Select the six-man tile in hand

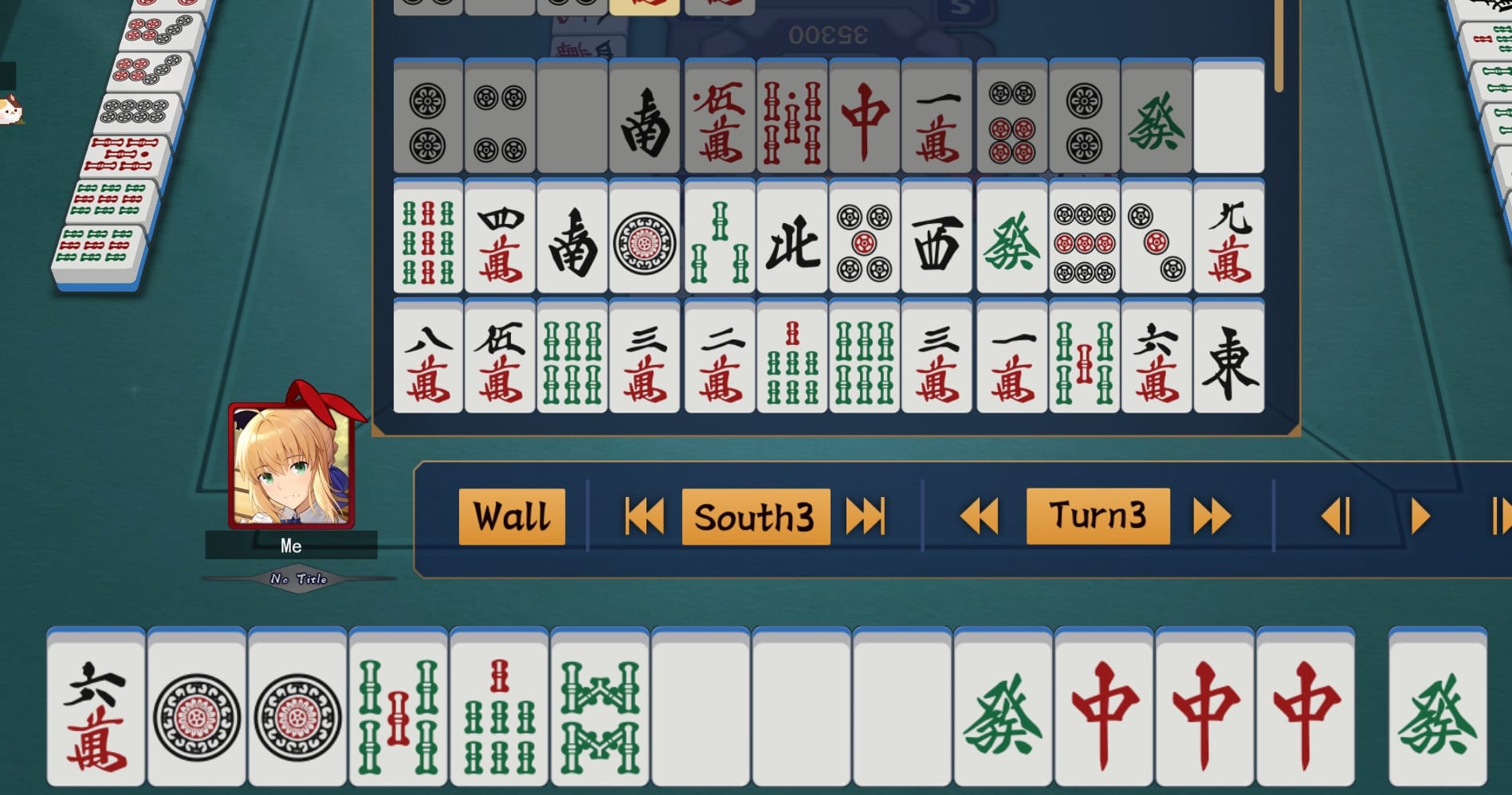click(x=96, y=709)
